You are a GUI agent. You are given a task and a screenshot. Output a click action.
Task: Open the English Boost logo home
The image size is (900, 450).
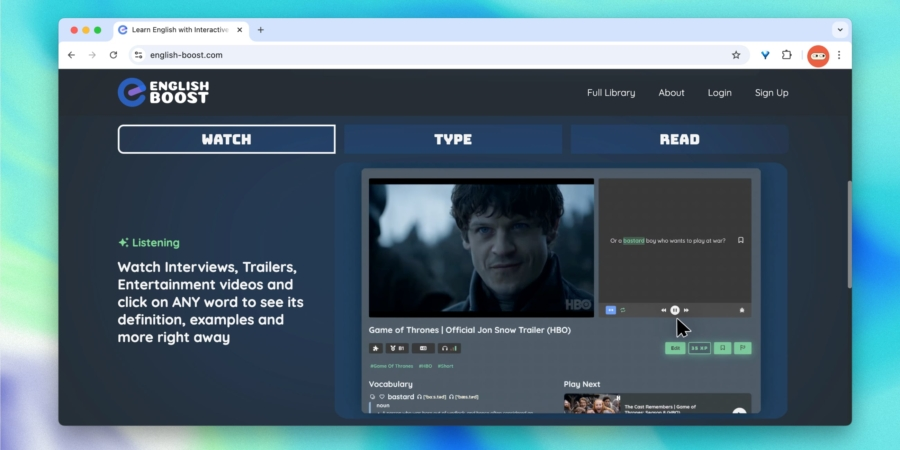[x=163, y=92]
